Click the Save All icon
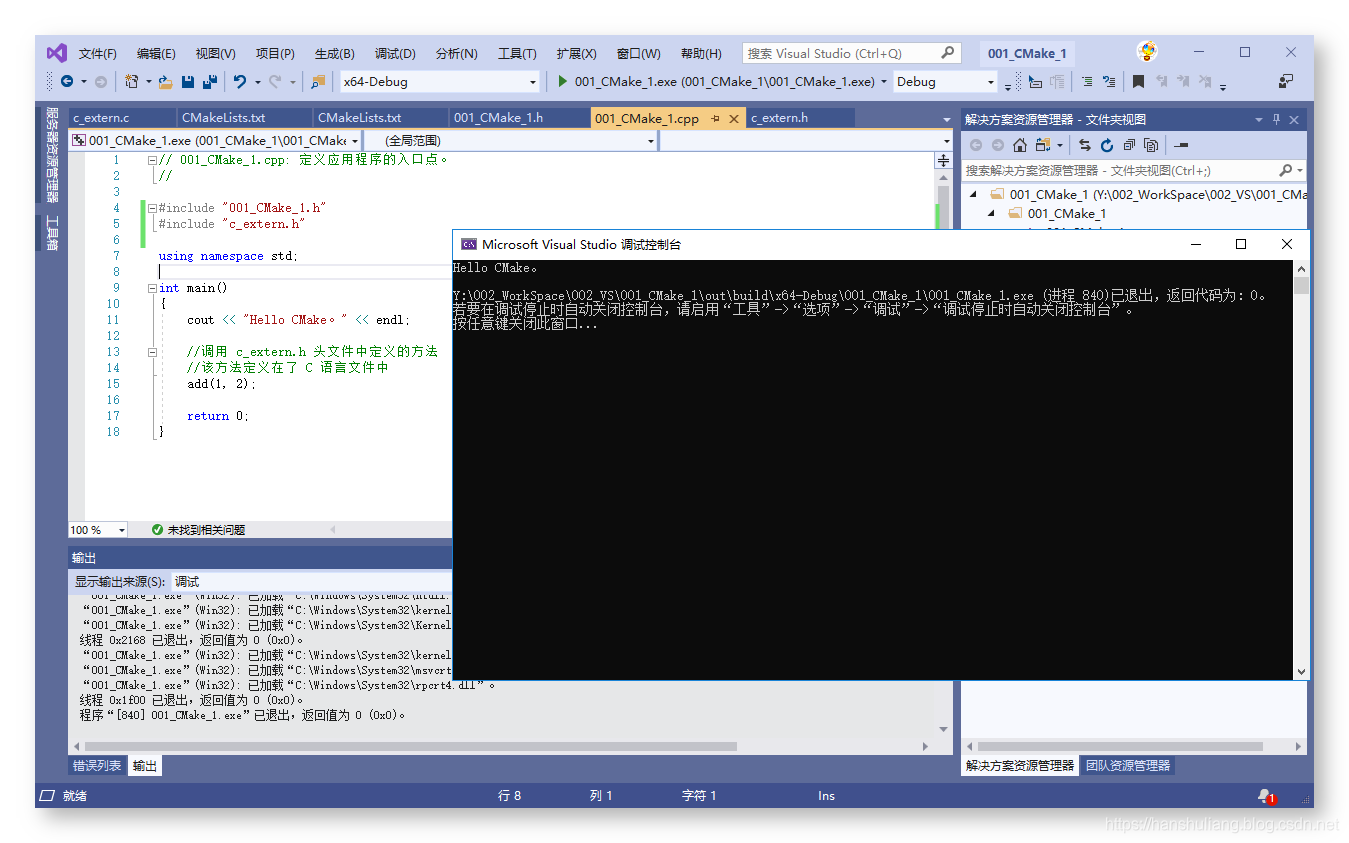1349x843 pixels. 209,81
